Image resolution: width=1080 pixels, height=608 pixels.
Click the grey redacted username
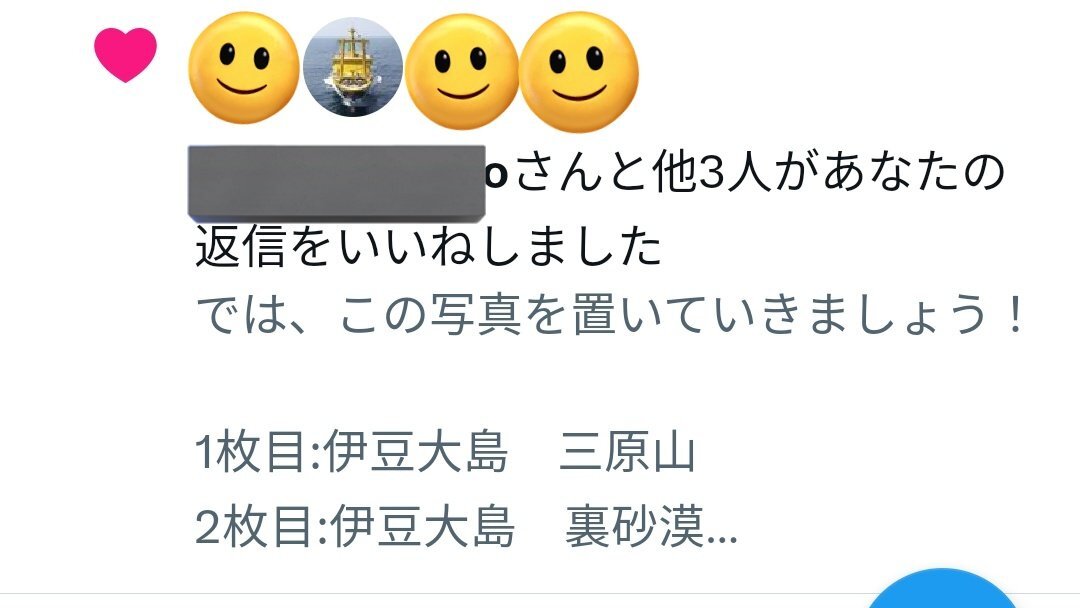pos(337,183)
